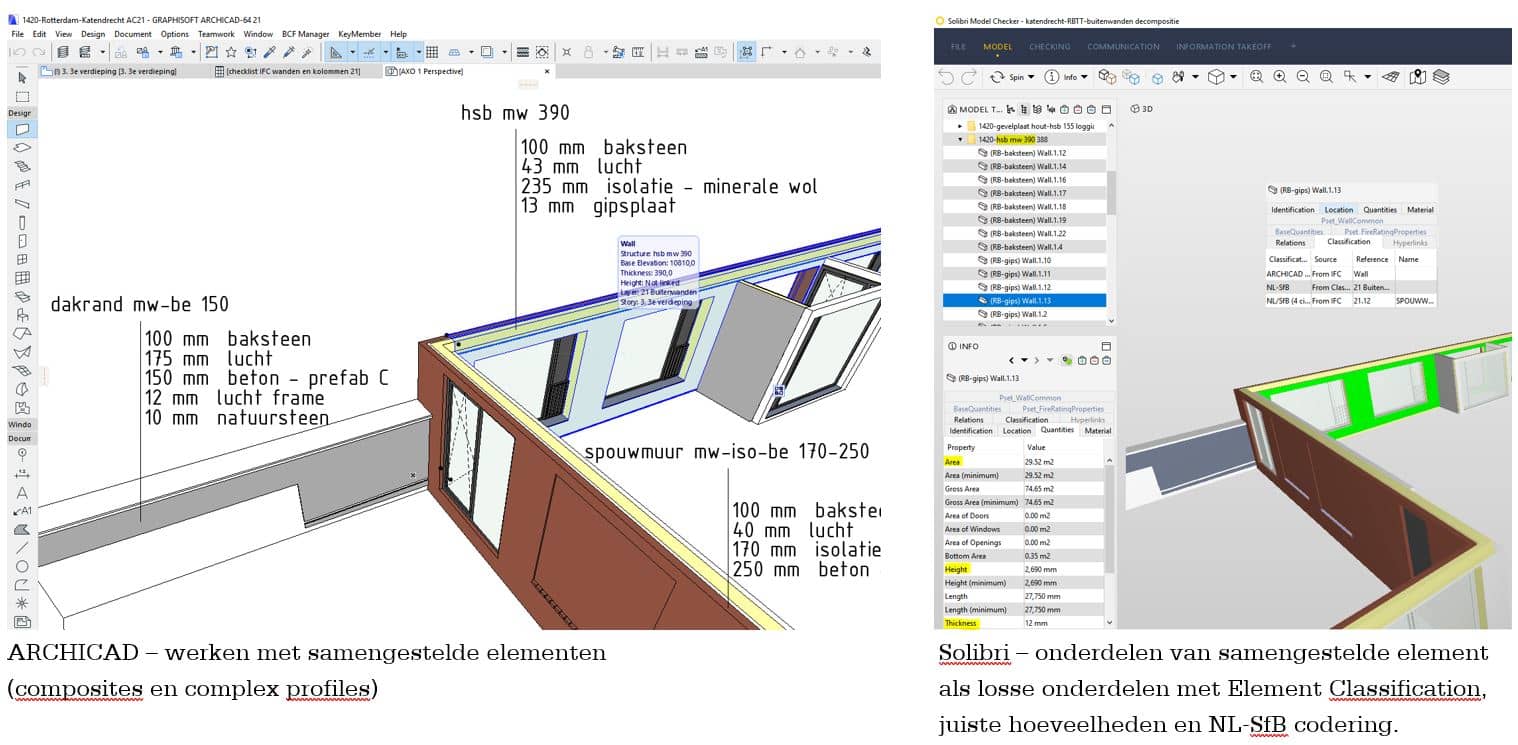Screen dimensions: 1518x745
Task: Click the Solibri zoom-out magnifier icon
Action: click(1303, 77)
